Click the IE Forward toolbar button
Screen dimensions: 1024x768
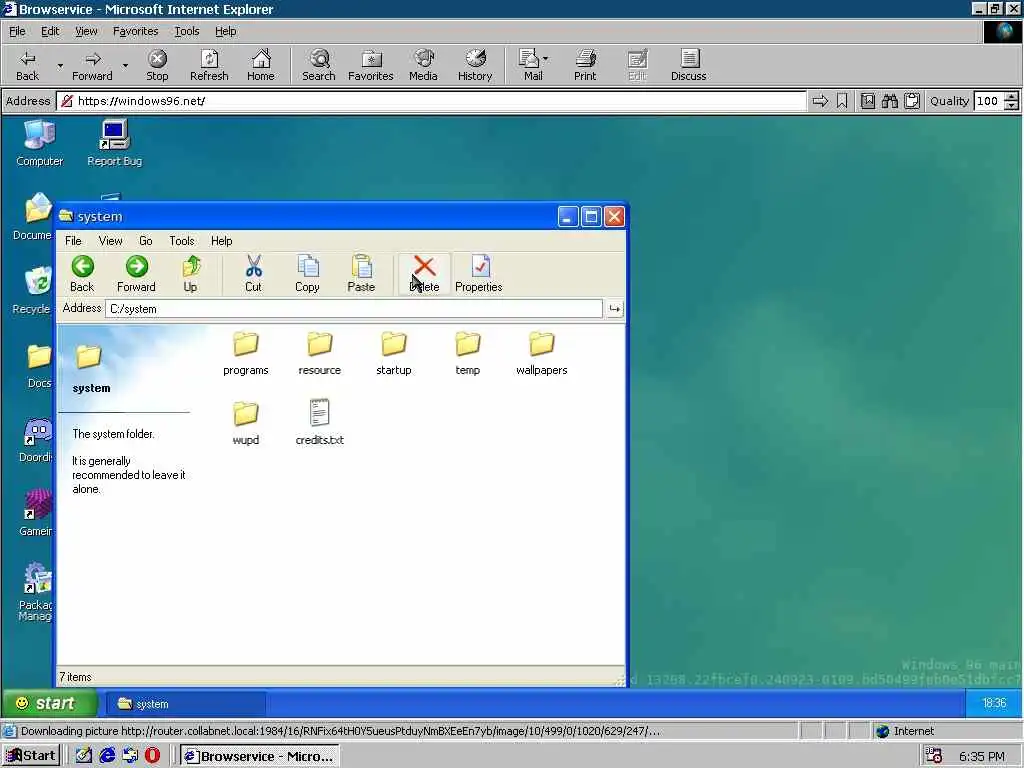tap(92, 65)
